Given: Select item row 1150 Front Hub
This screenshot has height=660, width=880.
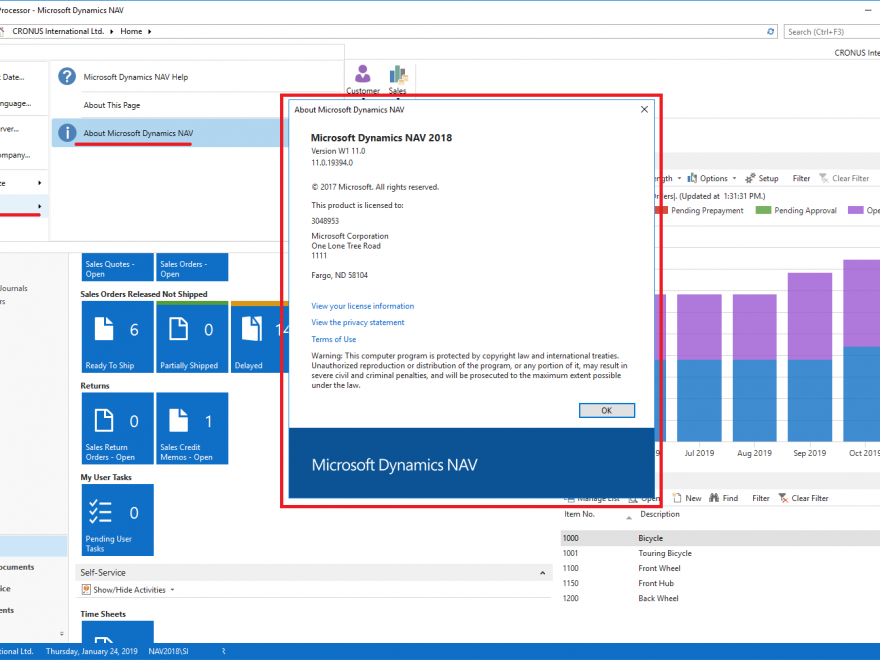Looking at the screenshot, I should 720,583.
